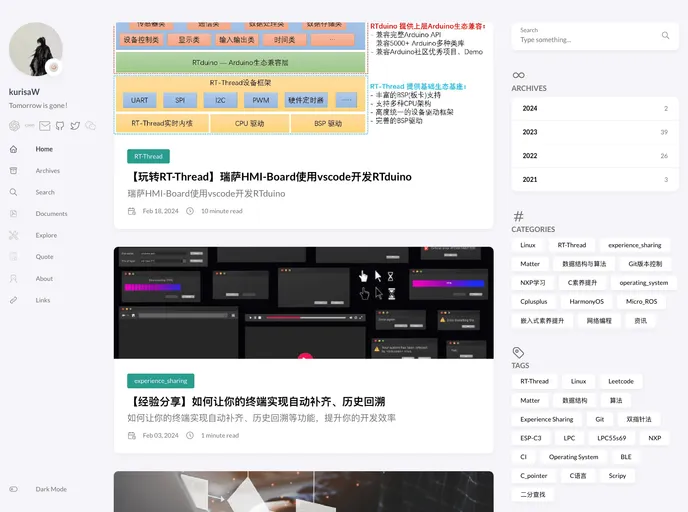Click the Explore sidebar icon

tap(14, 235)
